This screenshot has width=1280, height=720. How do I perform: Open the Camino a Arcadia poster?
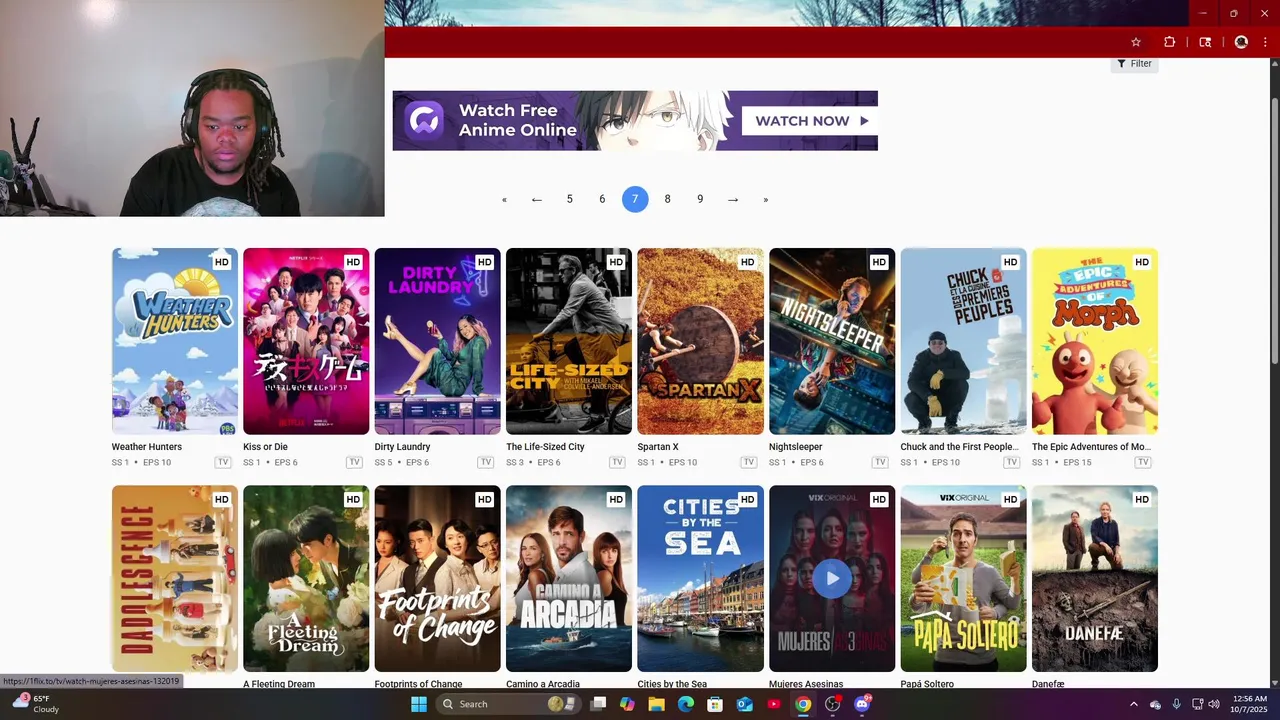(x=569, y=579)
